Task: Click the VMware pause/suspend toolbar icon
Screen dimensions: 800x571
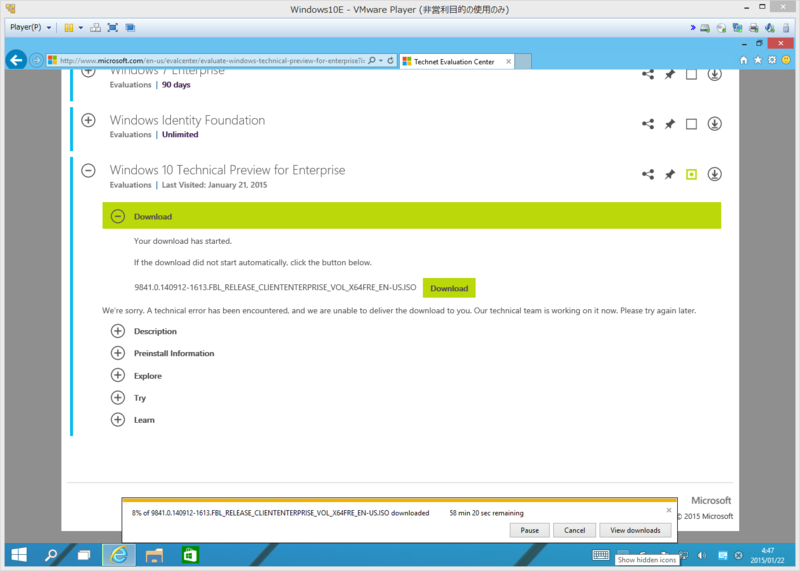Action: pyautogui.click(x=68, y=28)
